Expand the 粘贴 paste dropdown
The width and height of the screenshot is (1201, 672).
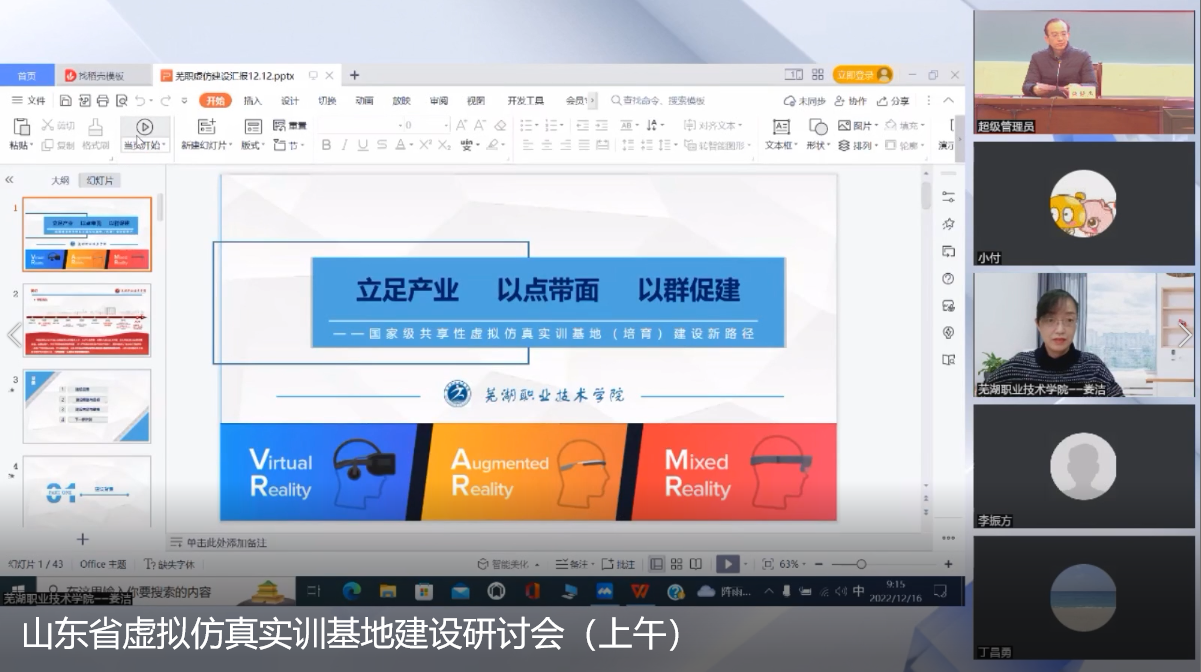22,145
